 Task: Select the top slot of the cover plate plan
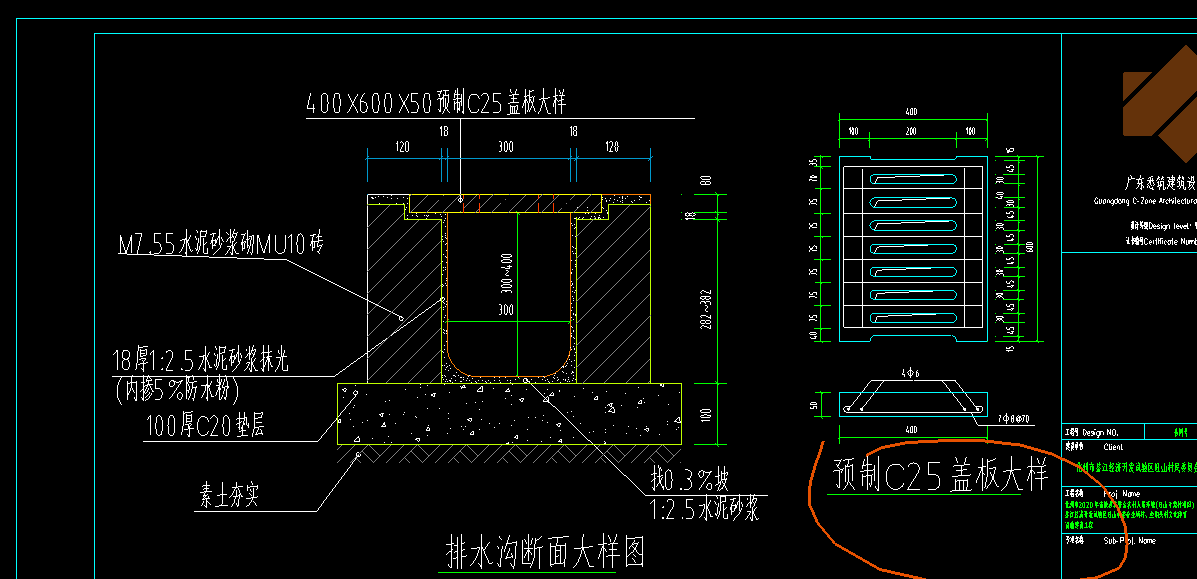pyautogui.click(x=914, y=180)
